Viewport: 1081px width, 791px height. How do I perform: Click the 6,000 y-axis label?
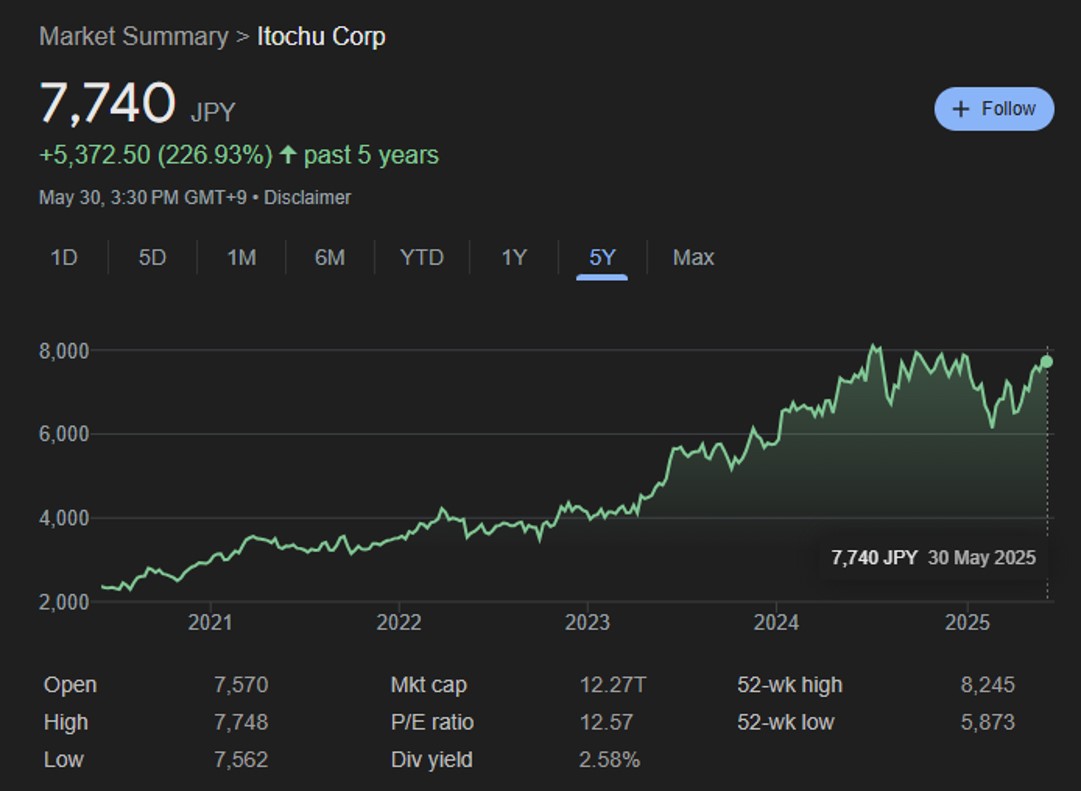[64, 434]
